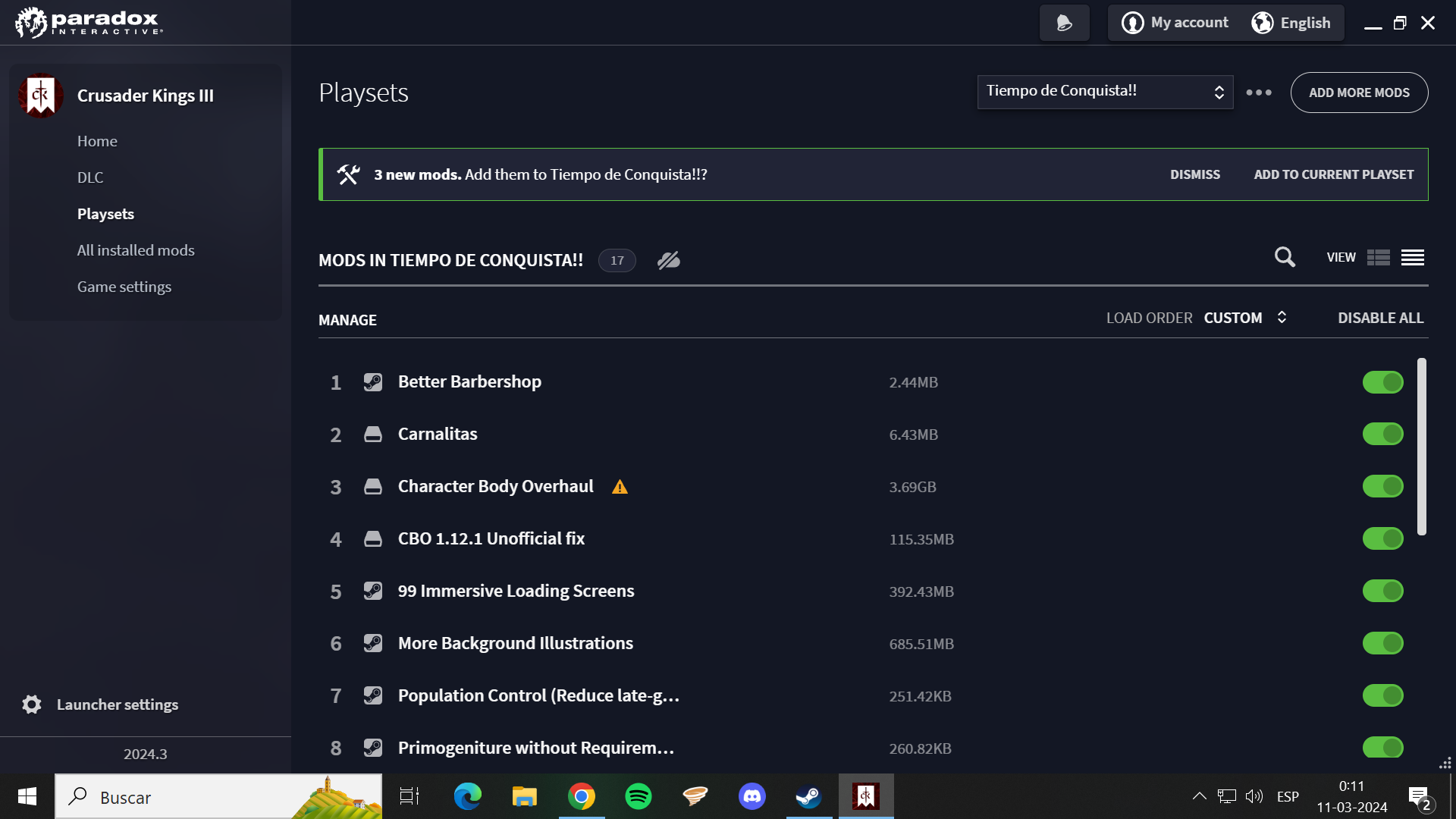The width and height of the screenshot is (1456, 819).
Task: Open Microsoft Edge from the taskbar
Action: 467,796
